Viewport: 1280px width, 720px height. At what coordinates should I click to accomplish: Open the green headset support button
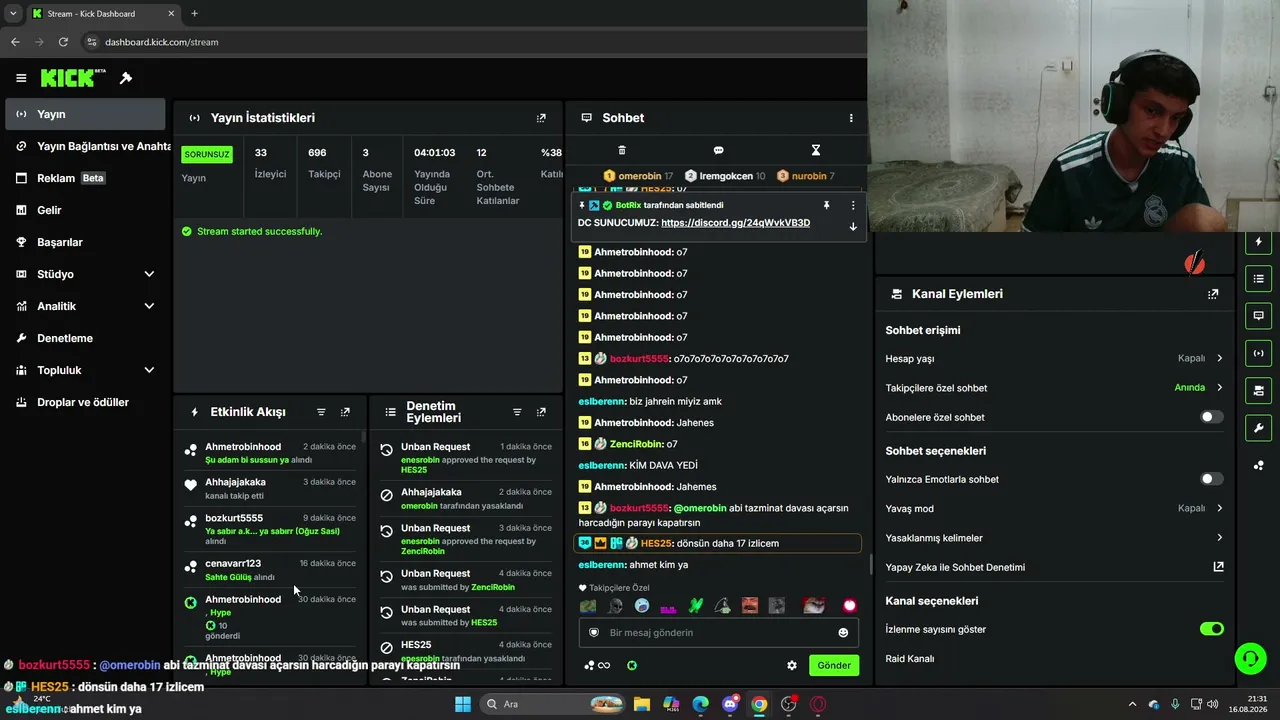point(1250,658)
